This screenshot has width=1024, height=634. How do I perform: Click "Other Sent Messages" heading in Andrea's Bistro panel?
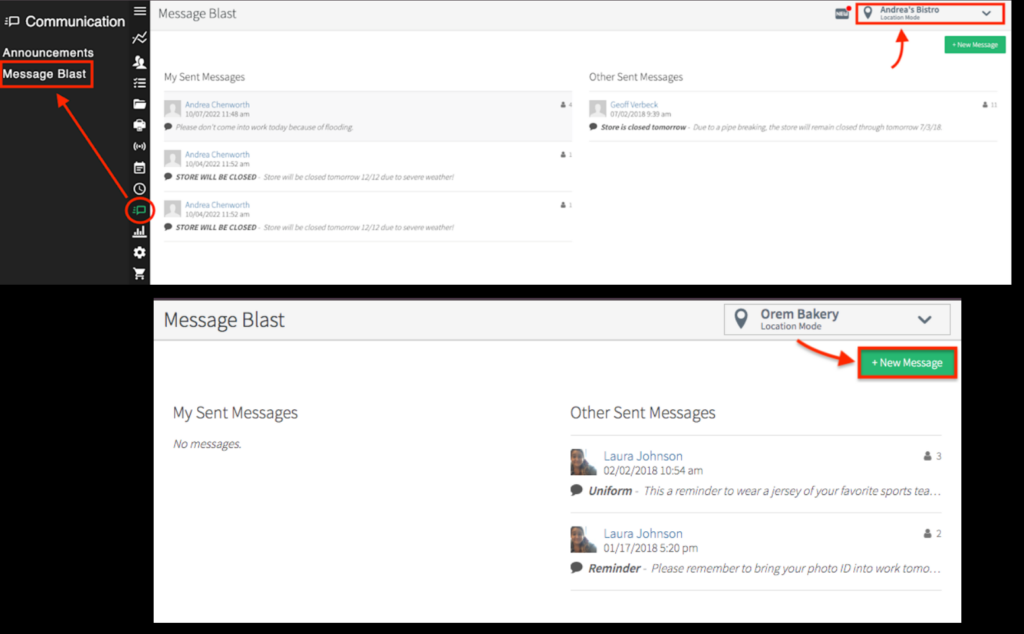pyautogui.click(x=635, y=77)
